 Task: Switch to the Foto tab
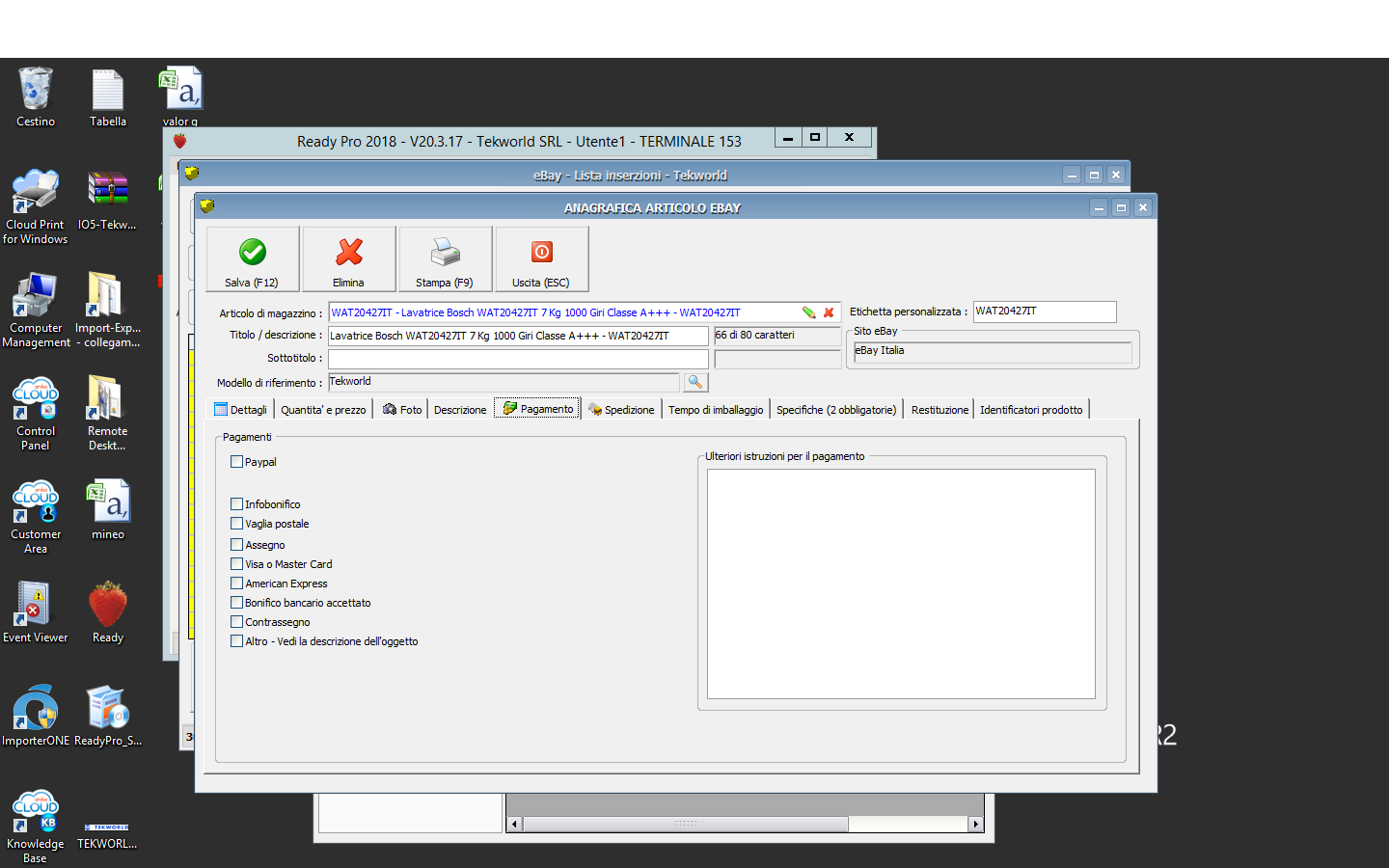pos(402,410)
